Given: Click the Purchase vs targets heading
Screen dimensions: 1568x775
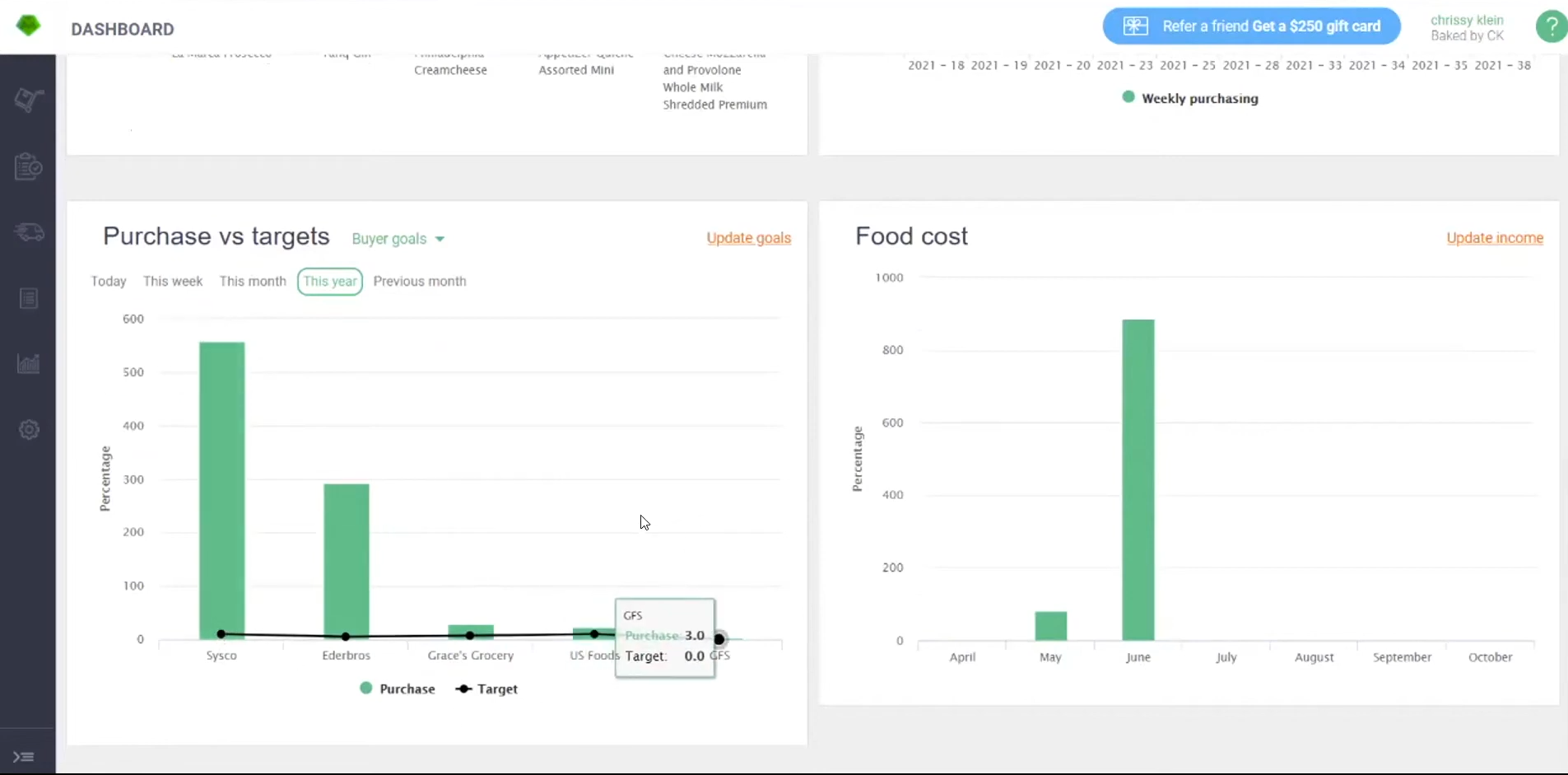Looking at the screenshot, I should tap(216, 236).
